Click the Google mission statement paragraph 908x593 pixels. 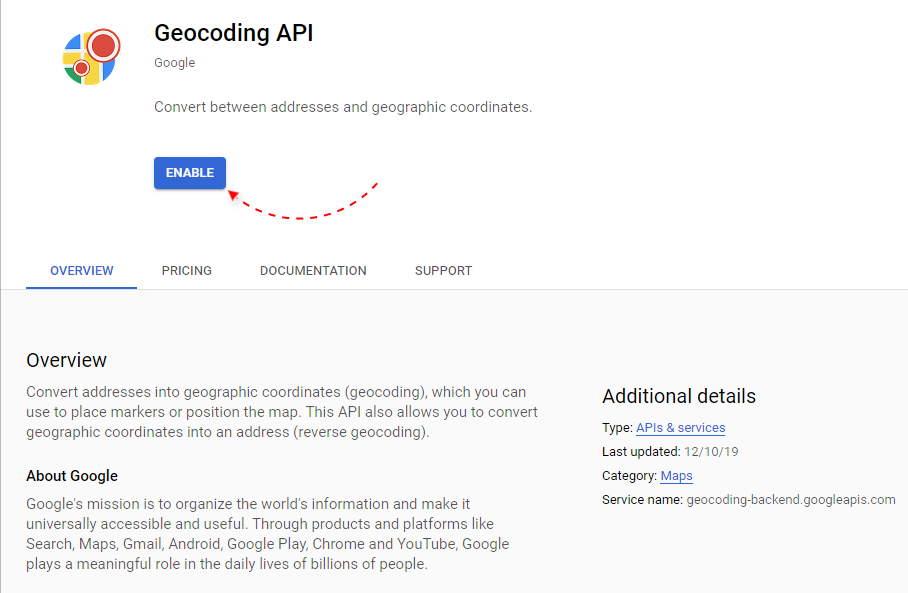click(268, 534)
